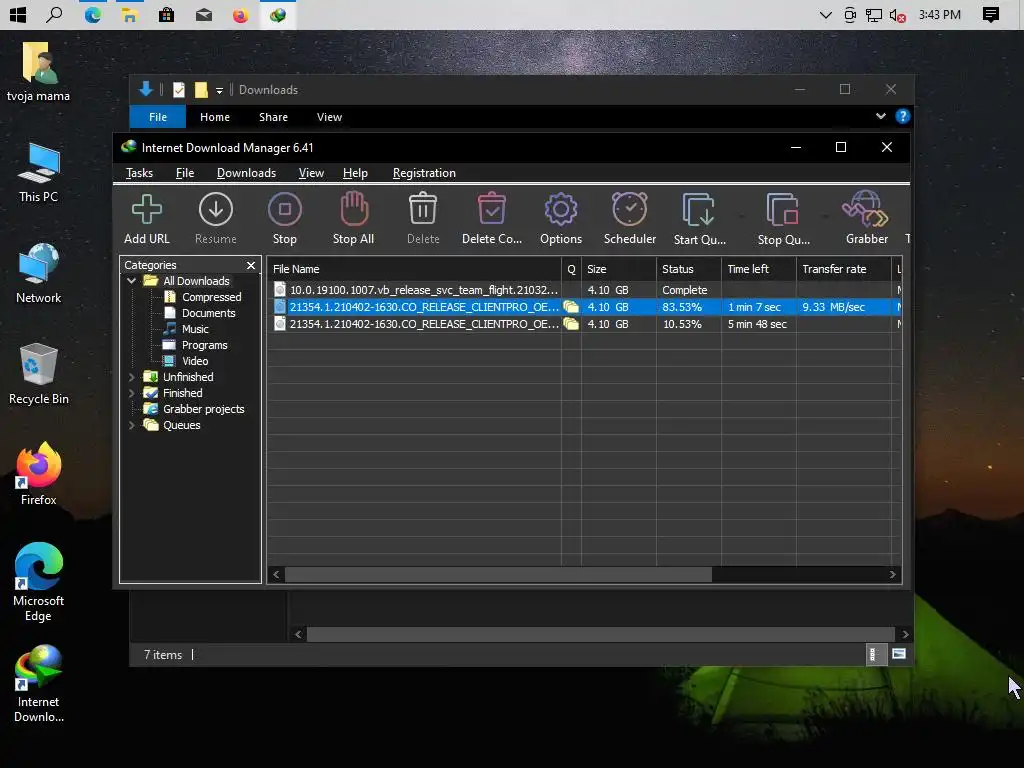Click right arrow of download list scrollbar
The height and width of the screenshot is (768, 1024).
892,575
